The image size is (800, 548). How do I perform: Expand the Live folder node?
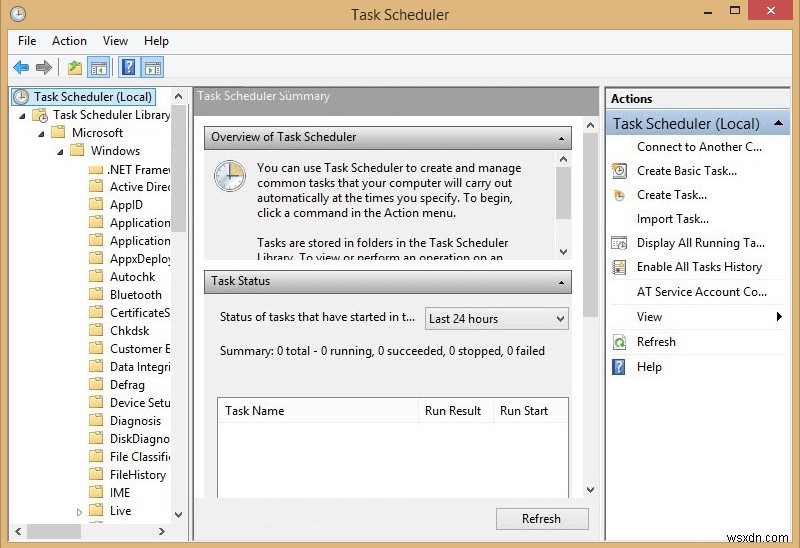79,512
